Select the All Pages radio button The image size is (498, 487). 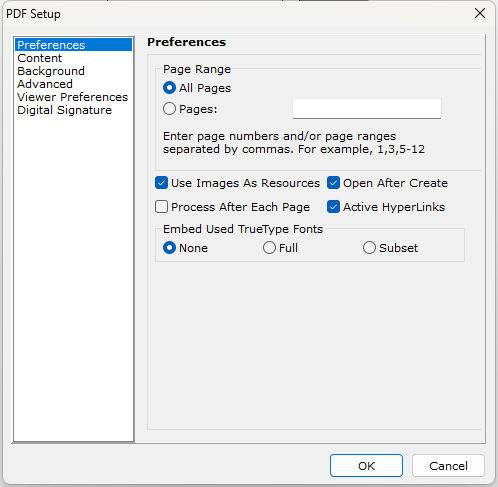point(169,88)
